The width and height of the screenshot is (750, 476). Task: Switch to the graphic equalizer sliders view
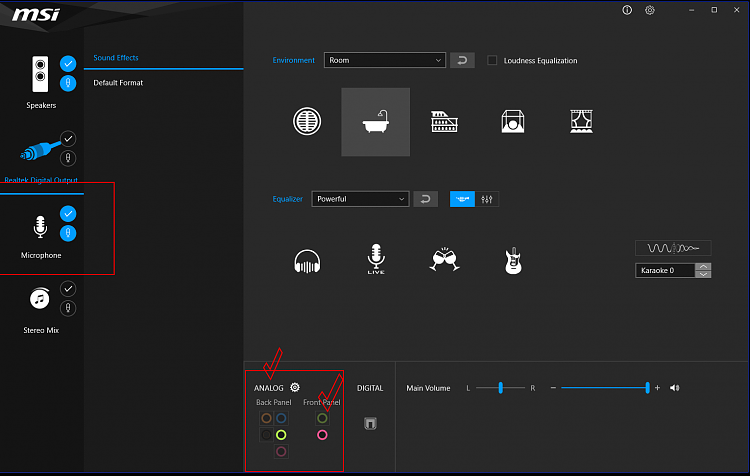pyautogui.click(x=487, y=199)
